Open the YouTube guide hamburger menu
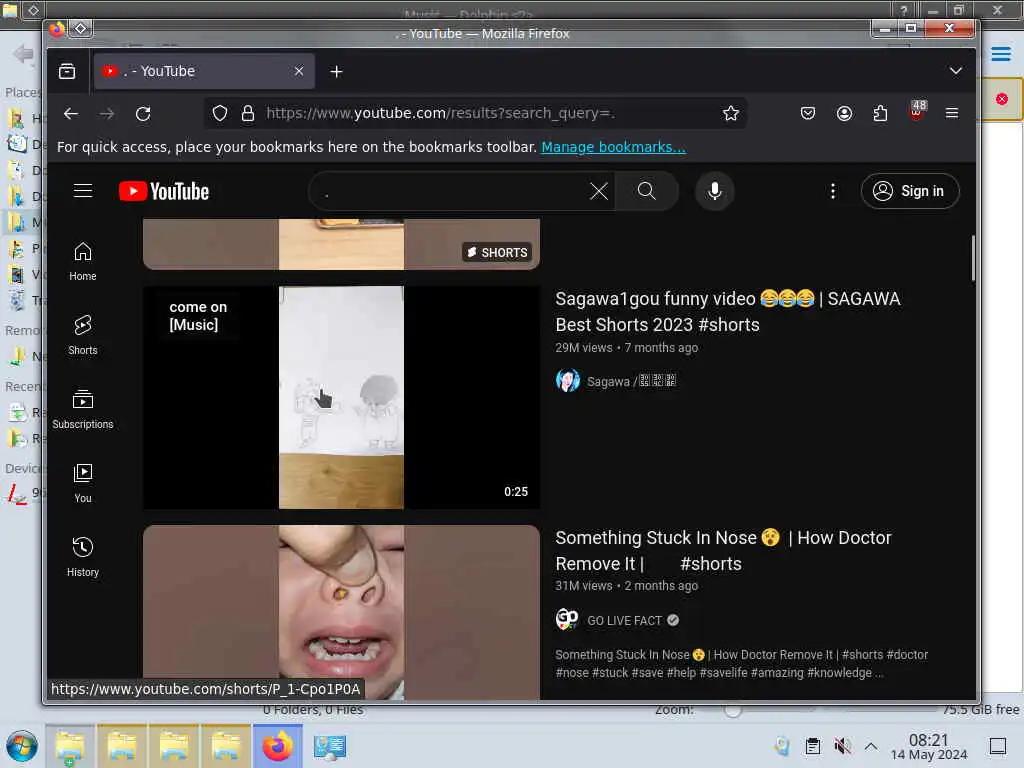The height and width of the screenshot is (768, 1024). pyautogui.click(x=83, y=191)
